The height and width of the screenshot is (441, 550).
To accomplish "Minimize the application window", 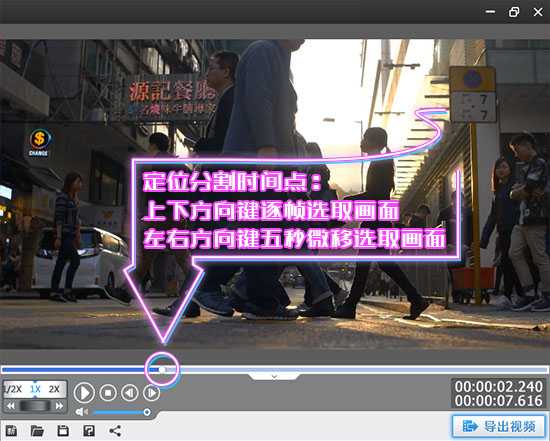I will [490, 12].
